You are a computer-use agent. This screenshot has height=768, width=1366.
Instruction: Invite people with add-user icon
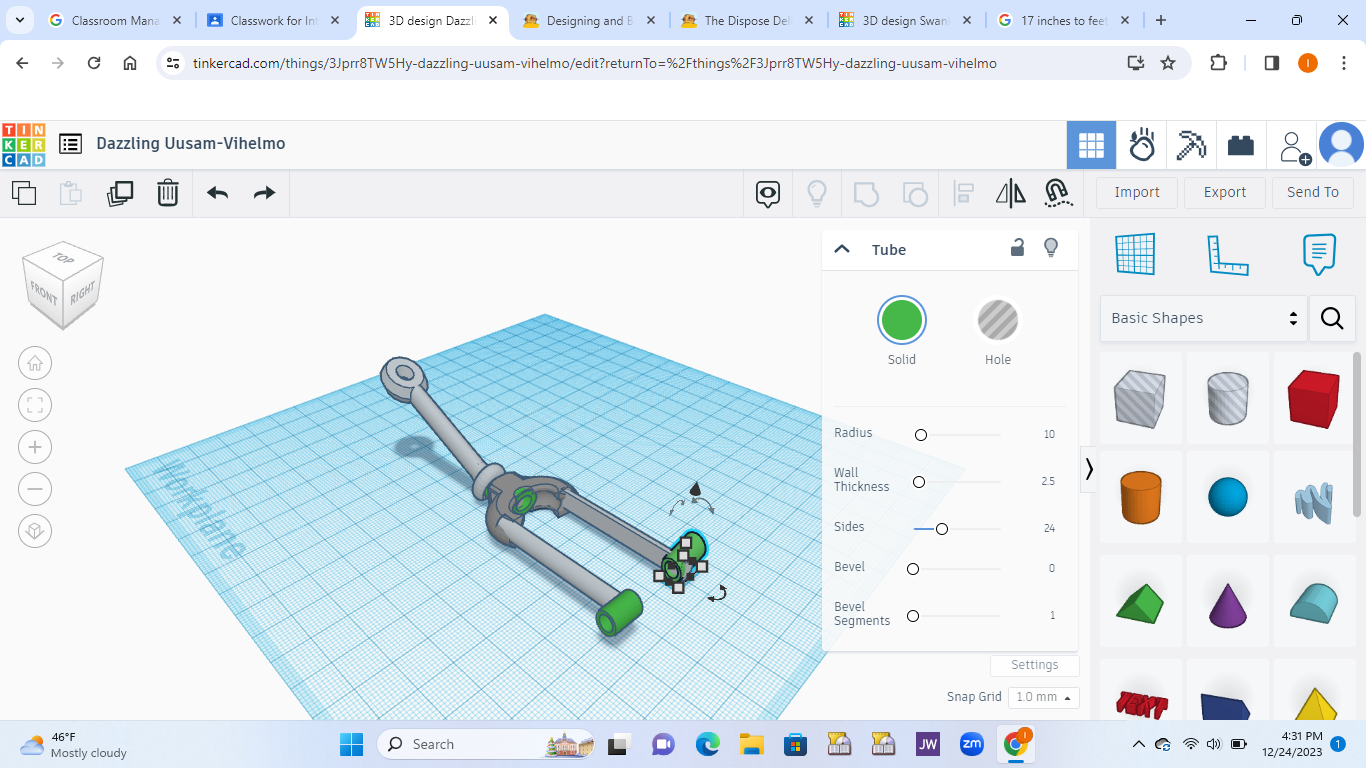tap(1295, 147)
